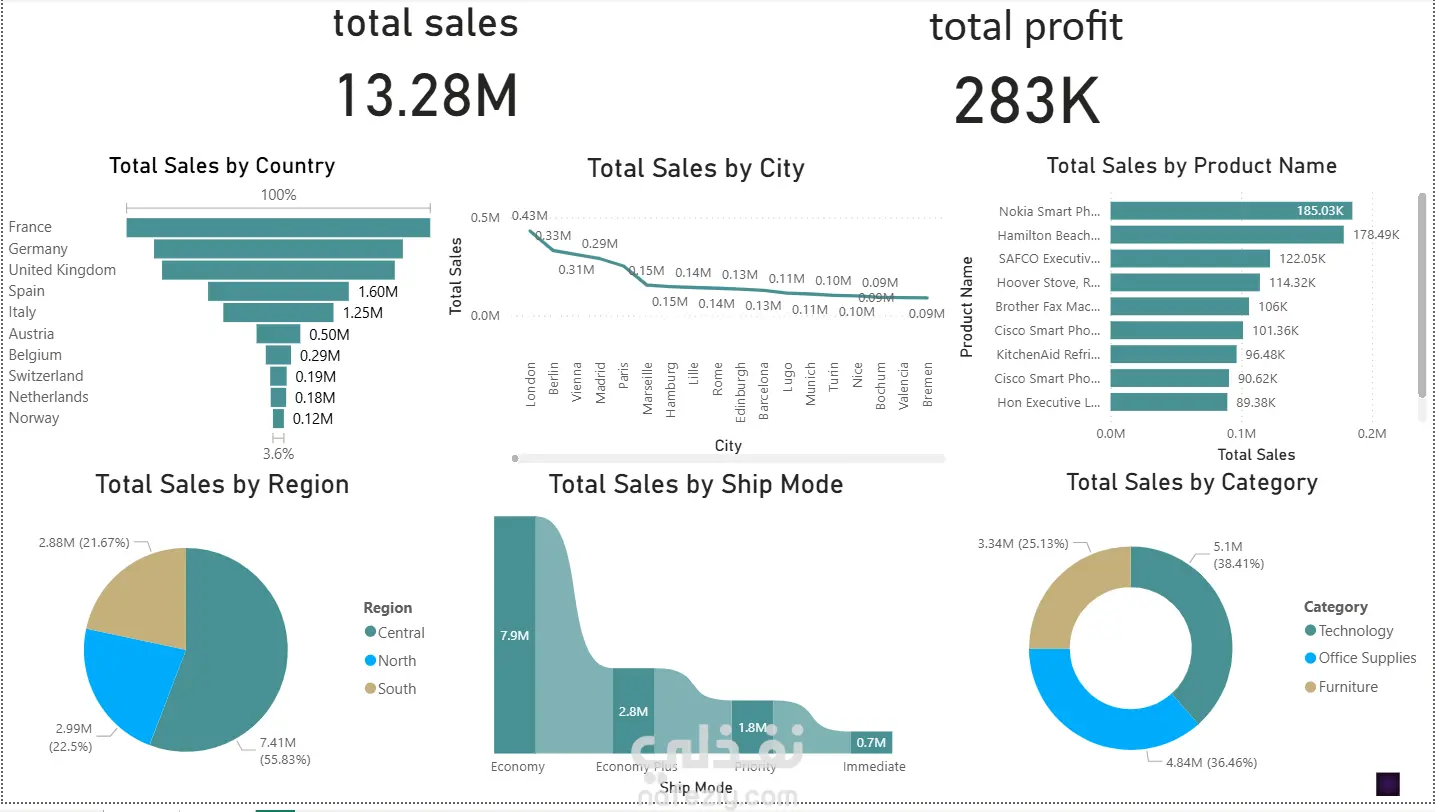Select the United Kingdom funnel bar
The height and width of the screenshot is (812, 1435).
[278, 270]
